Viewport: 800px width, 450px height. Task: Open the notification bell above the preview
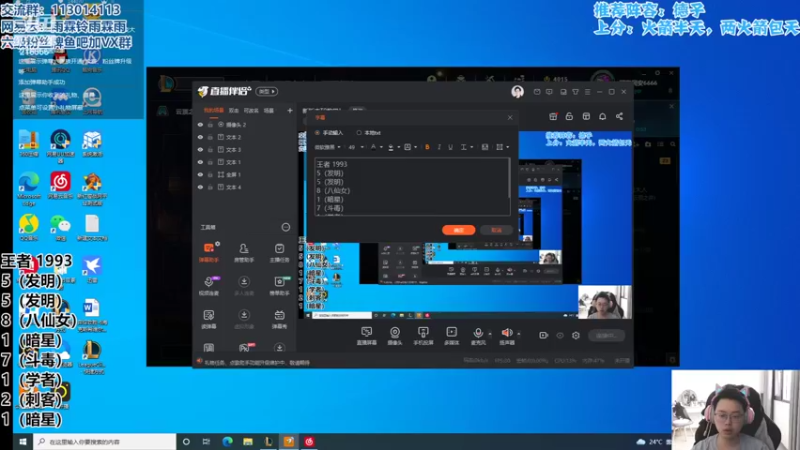tap(603, 116)
